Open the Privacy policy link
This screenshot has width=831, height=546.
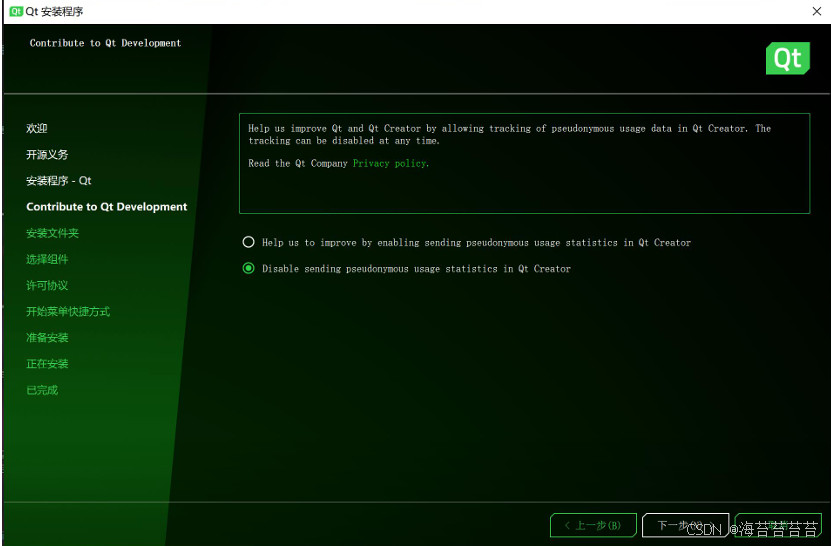[391, 163]
